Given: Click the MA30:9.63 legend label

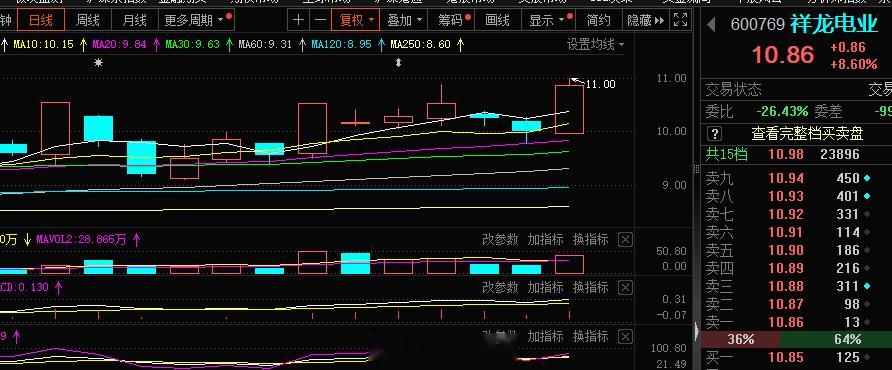Looking at the screenshot, I should click(192, 44).
